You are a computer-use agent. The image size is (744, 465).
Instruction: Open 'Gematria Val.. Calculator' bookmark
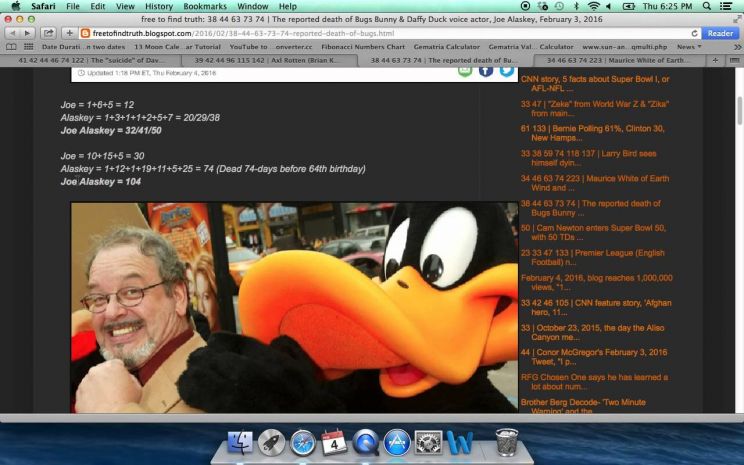tap(531, 47)
